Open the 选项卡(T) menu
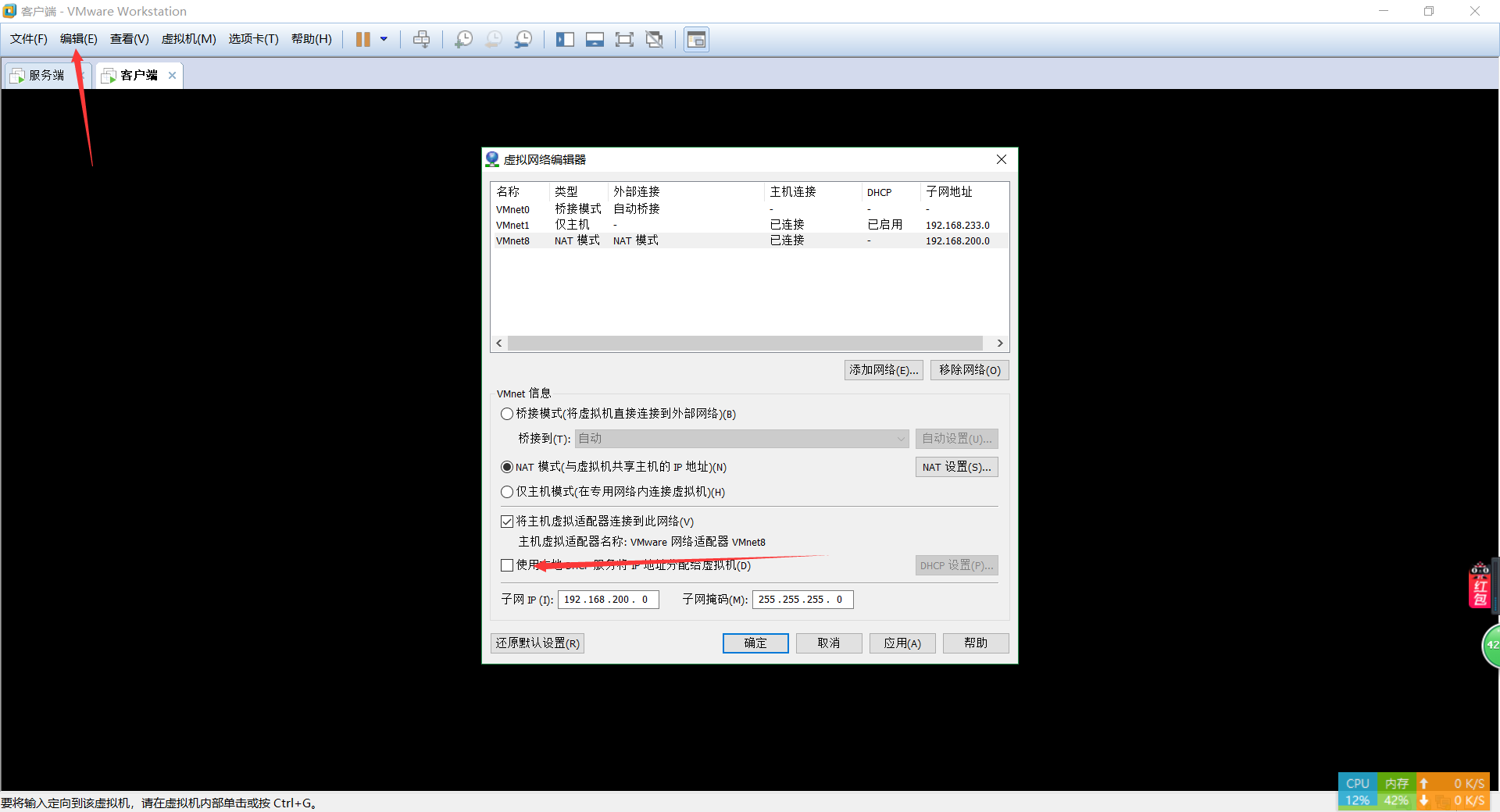Viewport: 1500px width, 812px height. click(253, 39)
